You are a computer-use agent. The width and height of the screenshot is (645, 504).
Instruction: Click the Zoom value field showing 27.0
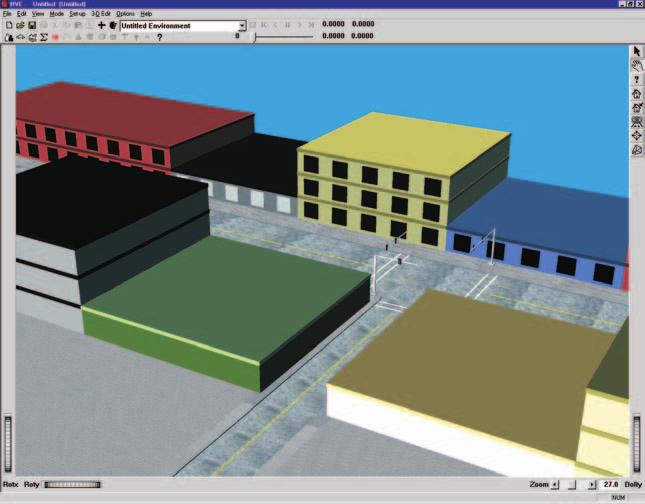click(x=610, y=485)
